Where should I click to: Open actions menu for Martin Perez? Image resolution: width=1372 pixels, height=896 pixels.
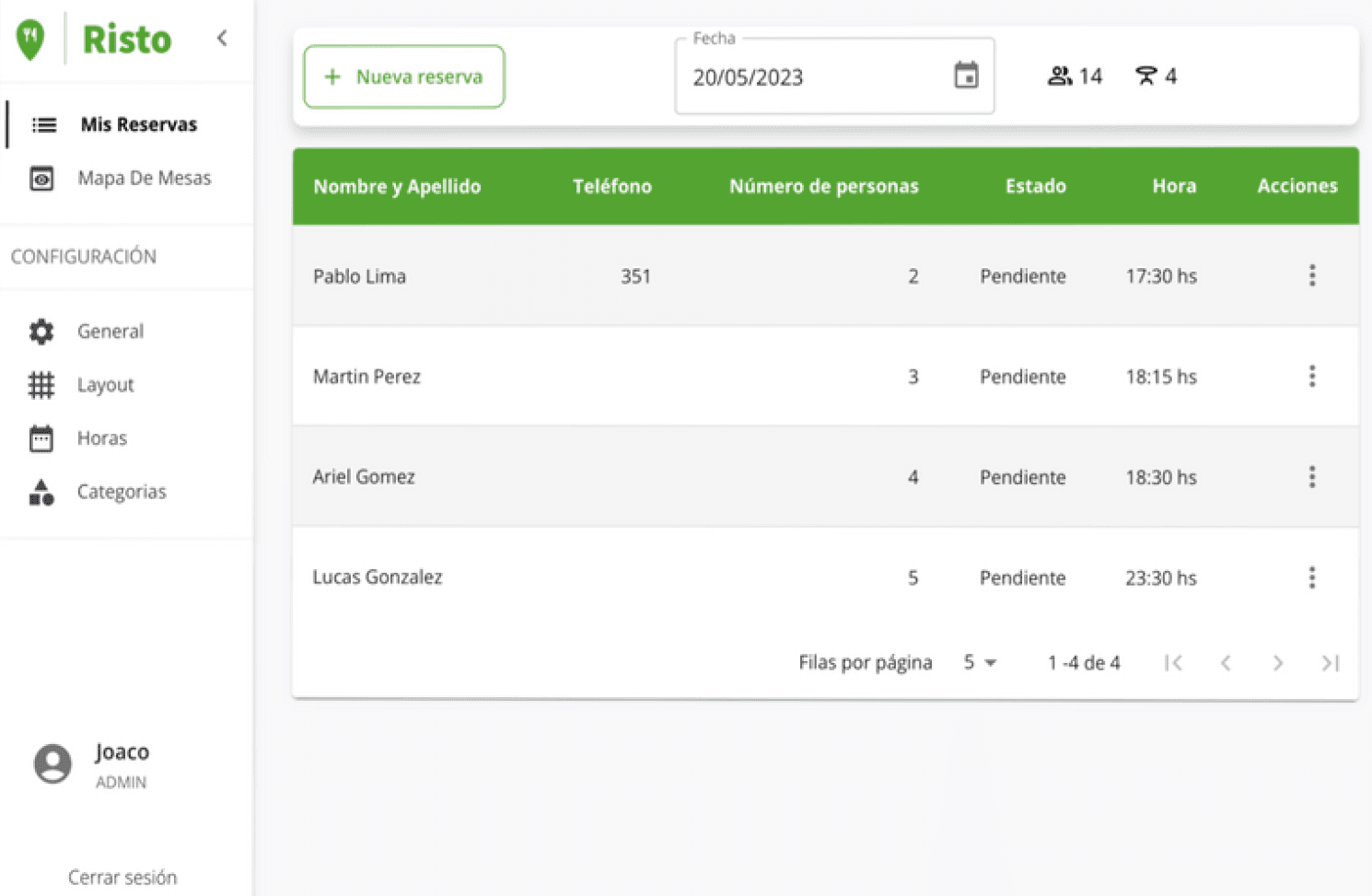click(x=1312, y=376)
